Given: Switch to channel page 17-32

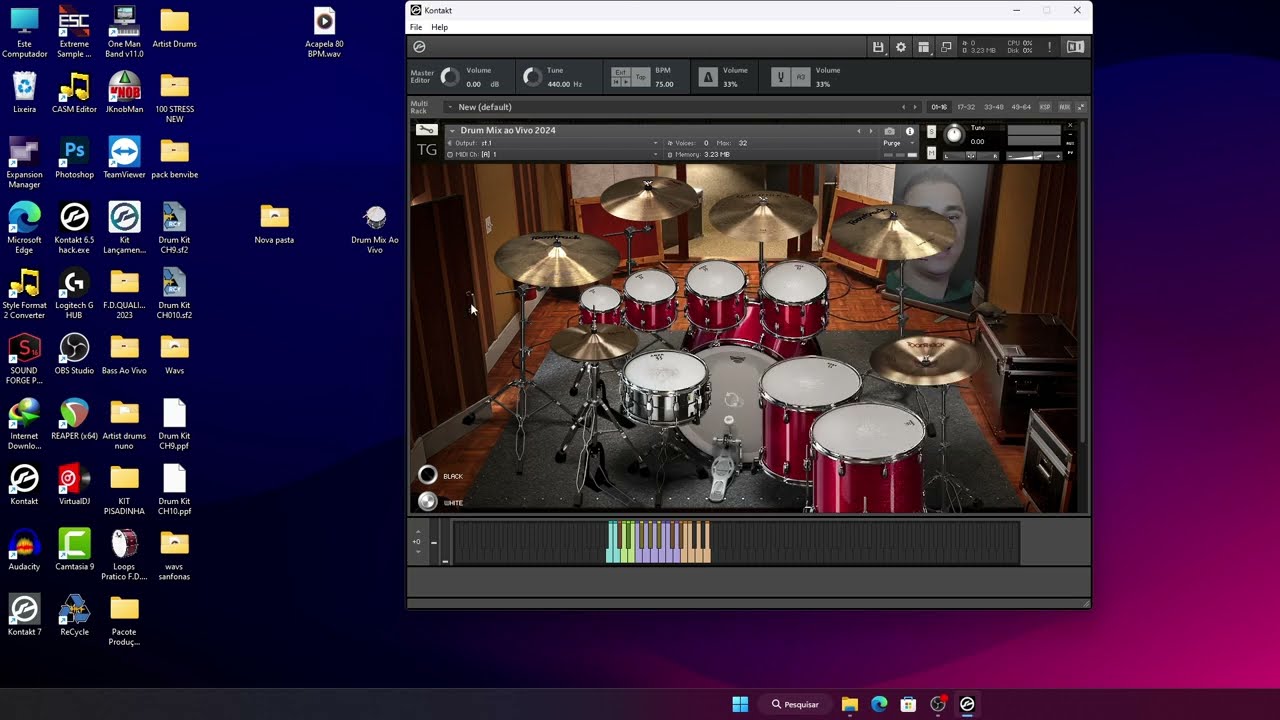Looking at the screenshot, I should click(x=966, y=107).
